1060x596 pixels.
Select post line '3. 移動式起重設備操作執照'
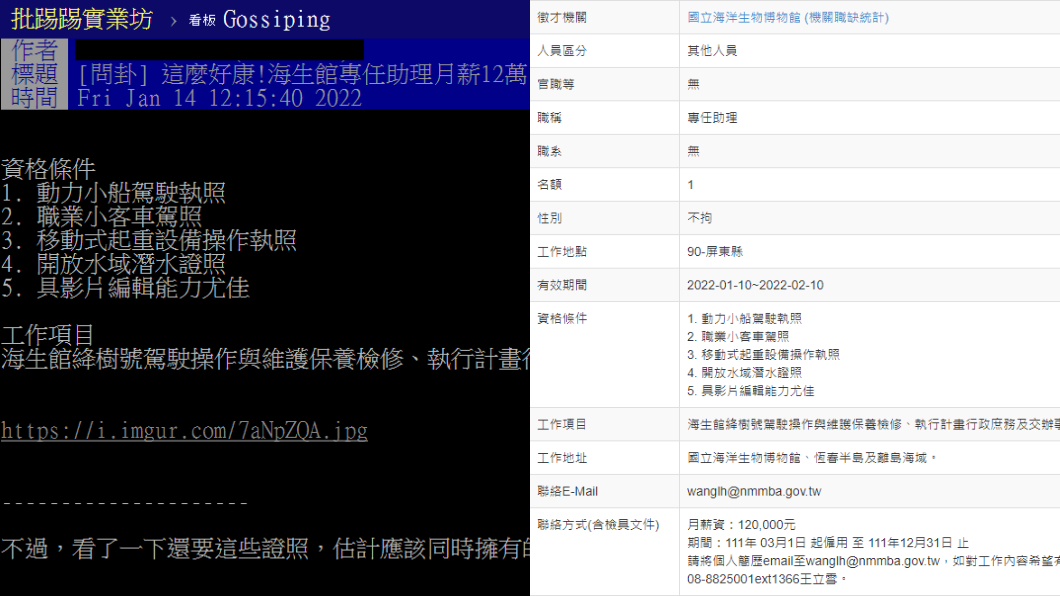point(149,241)
